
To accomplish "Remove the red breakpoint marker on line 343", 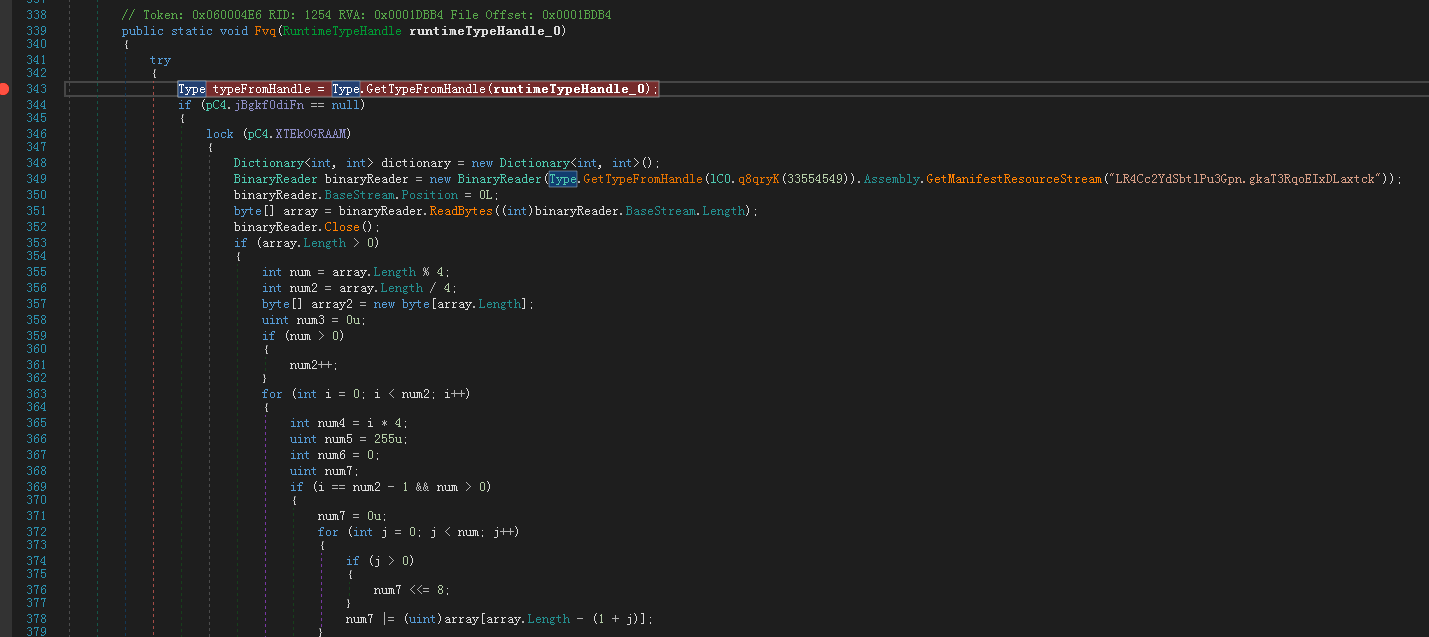I will click(x=4, y=89).
